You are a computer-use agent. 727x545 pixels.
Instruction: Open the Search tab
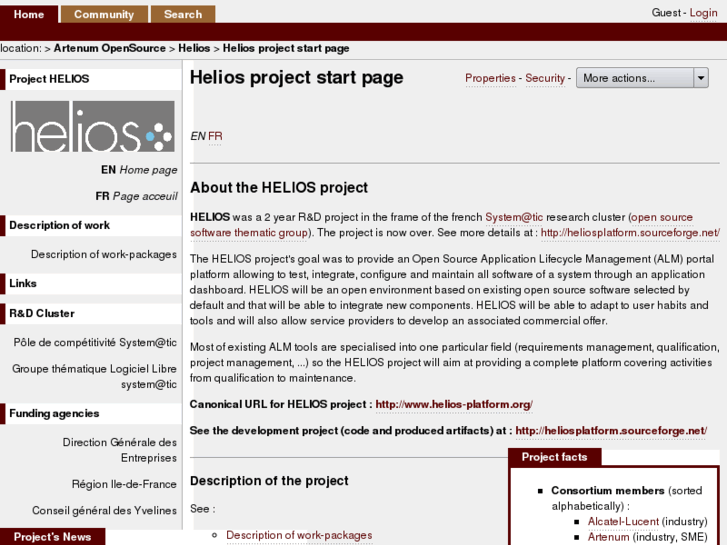(x=183, y=14)
